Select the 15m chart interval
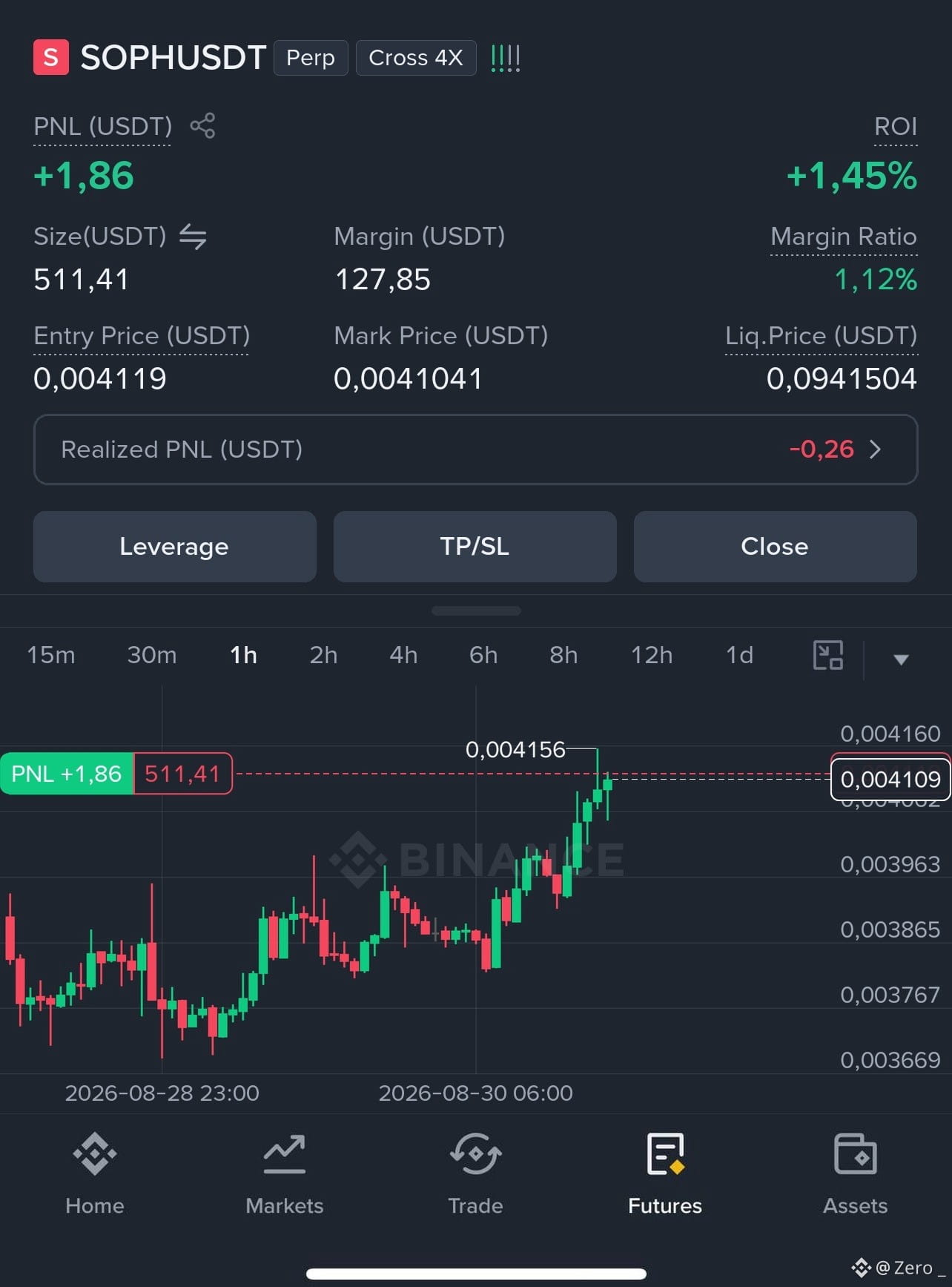 coord(51,655)
